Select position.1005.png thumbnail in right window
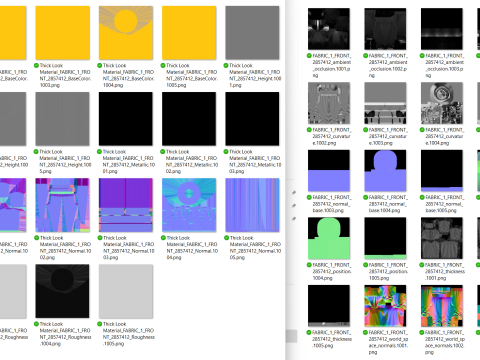The height and width of the screenshot is (360, 480). [x=385, y=238]
